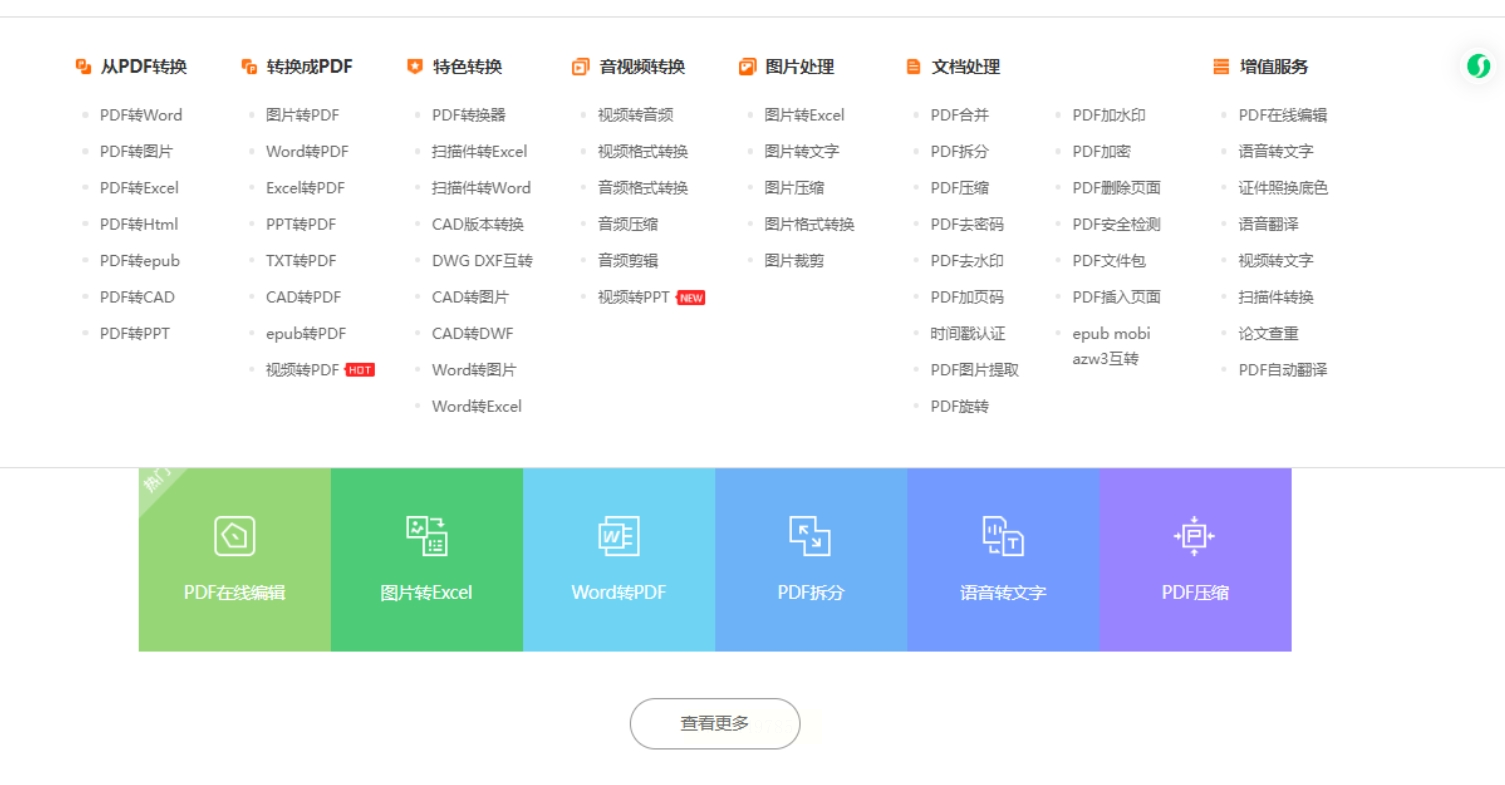Viewport: 1505px width, 785px height.
Task: Open the PDF转Word link
Action: (x=141, y=115)
